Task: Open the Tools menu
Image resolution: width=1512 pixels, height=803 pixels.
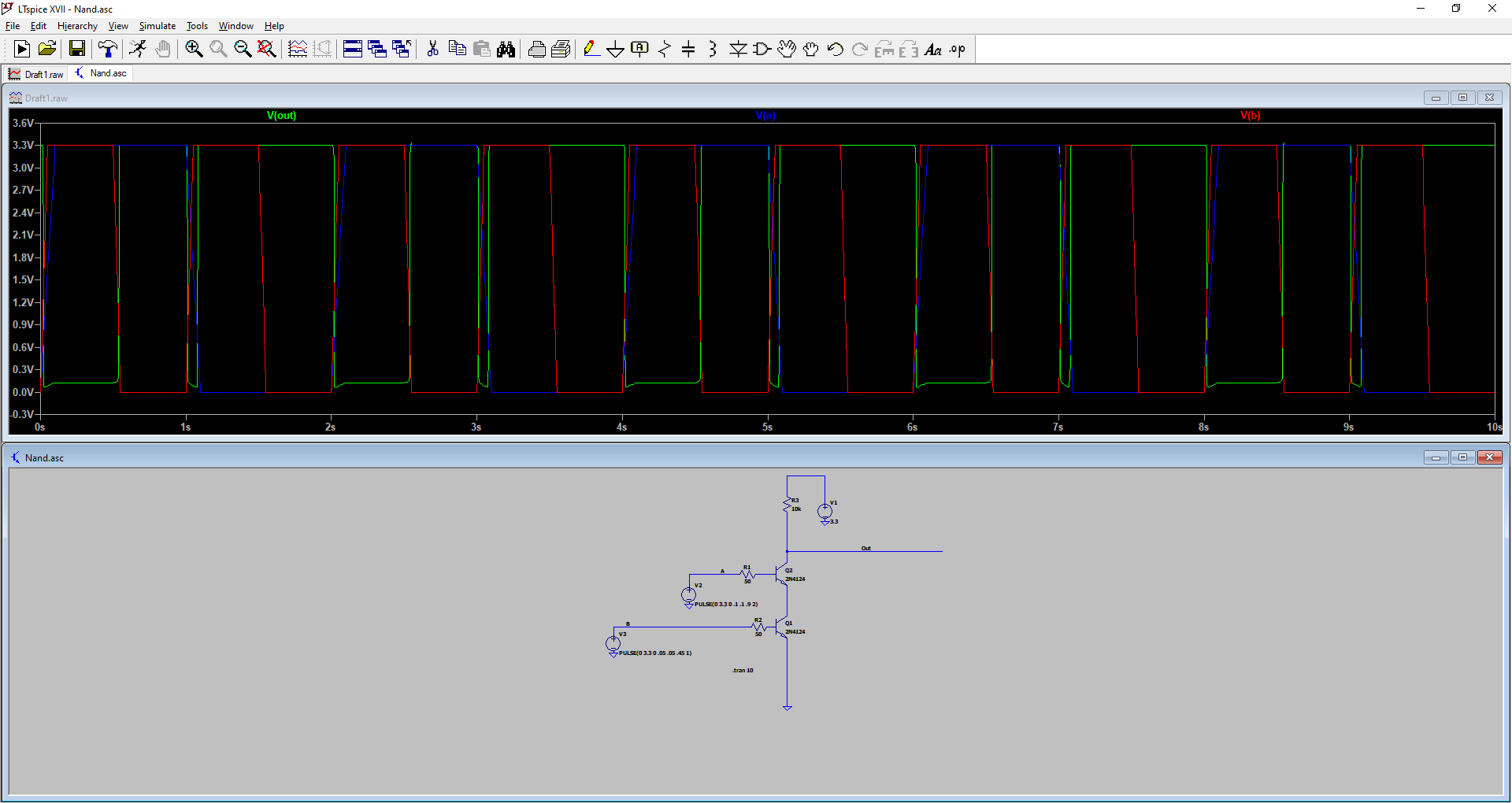Action: [197, 26]
